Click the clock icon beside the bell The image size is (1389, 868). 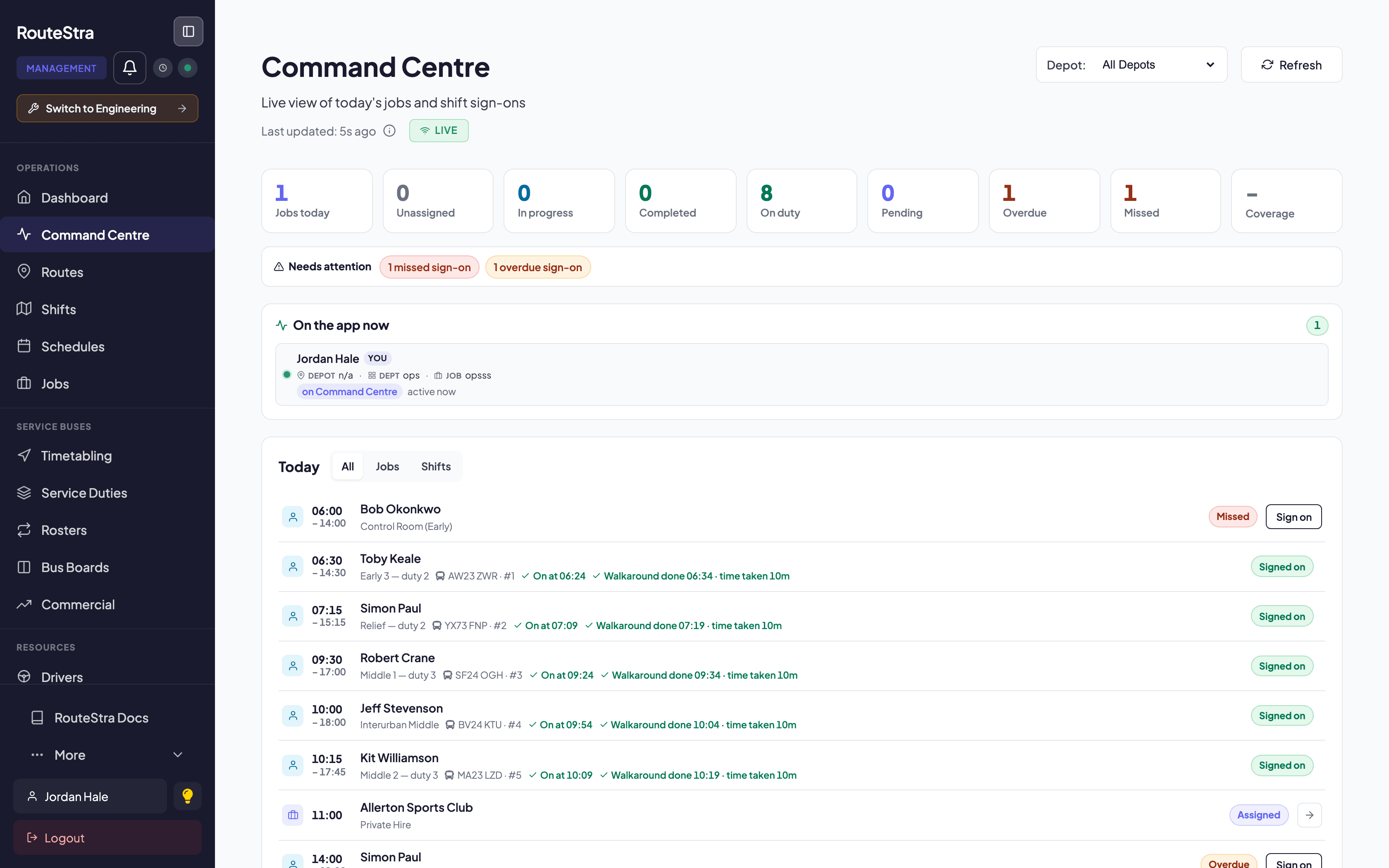(163, 68)
